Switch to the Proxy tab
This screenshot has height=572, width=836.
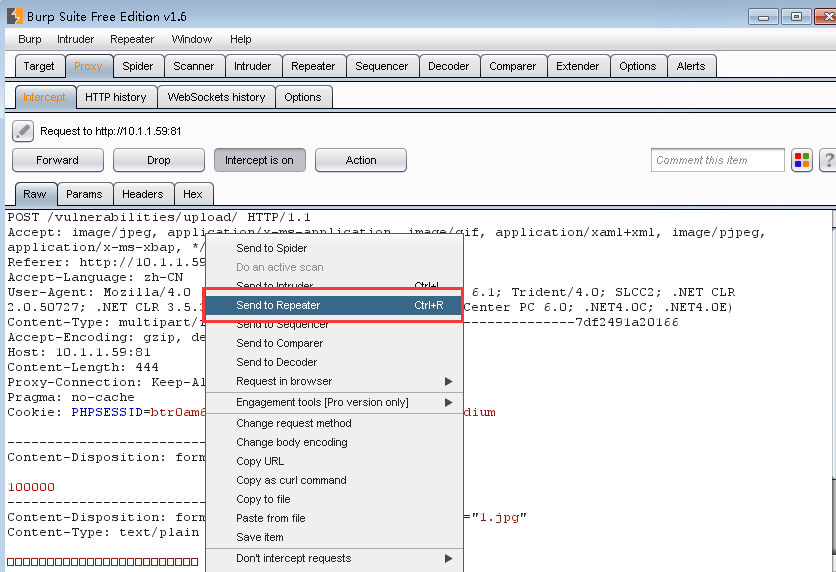[89, 66]
